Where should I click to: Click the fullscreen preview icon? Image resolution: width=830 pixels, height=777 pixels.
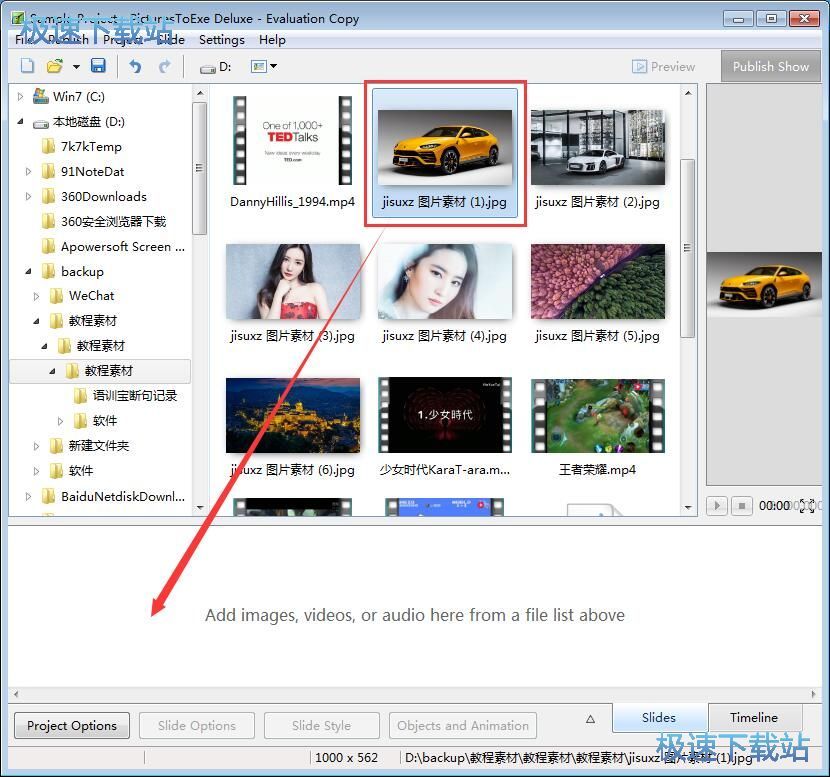pyautogui.click(x=807, y=506)
